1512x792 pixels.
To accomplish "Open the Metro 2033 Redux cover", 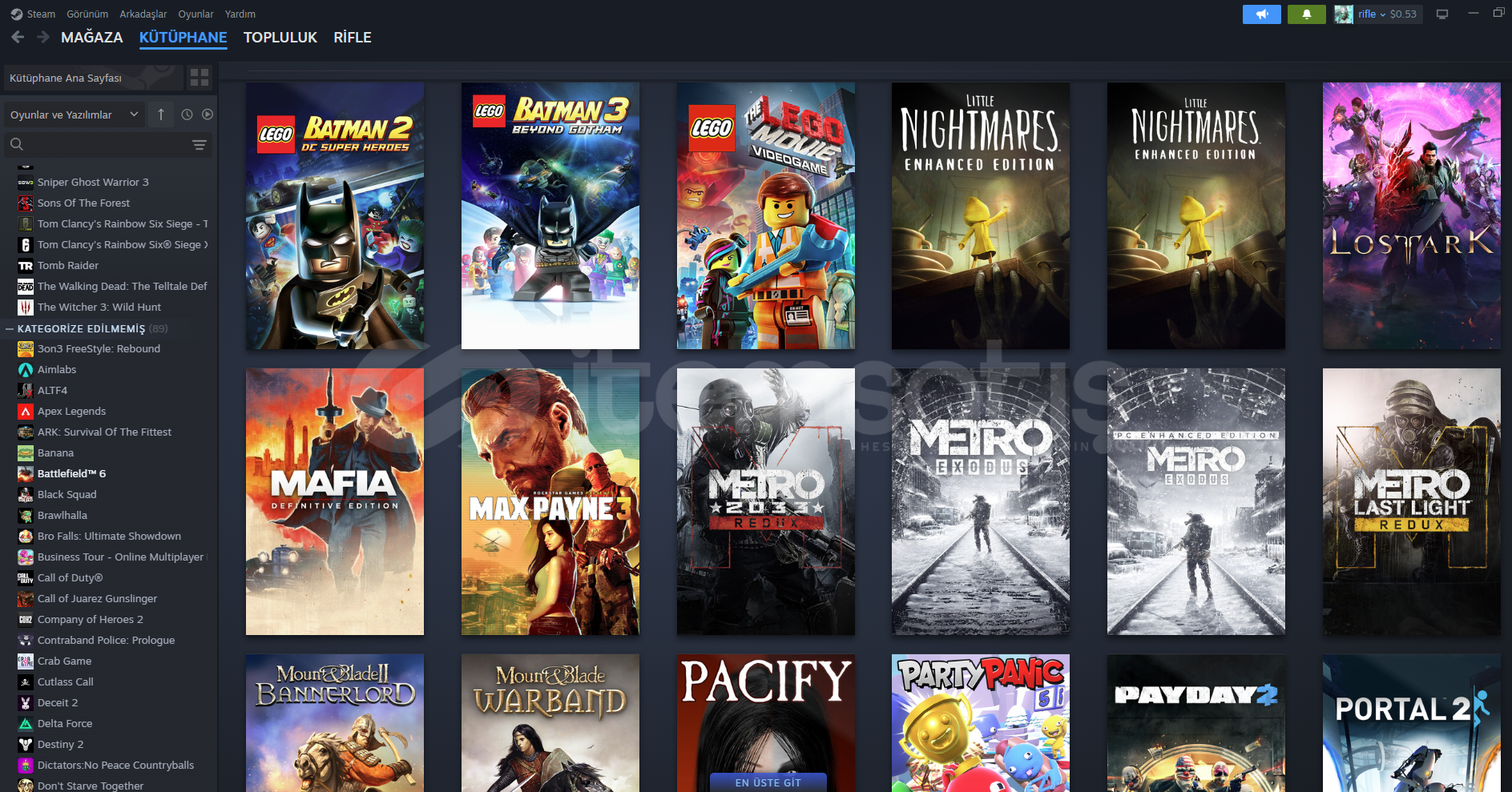I will (x=766, y=501).
